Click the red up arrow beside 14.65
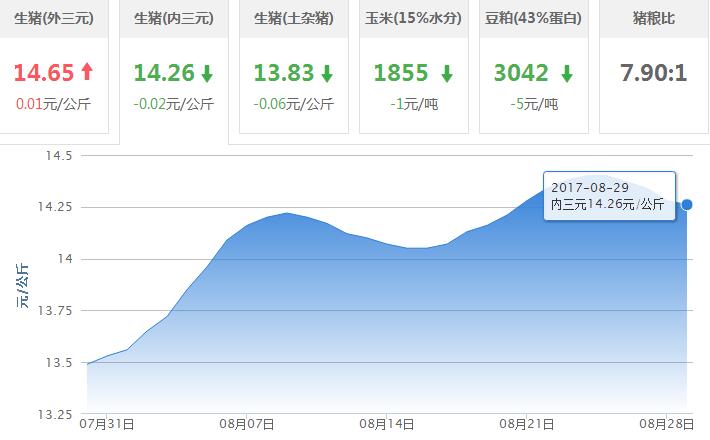 coord(86,72)
